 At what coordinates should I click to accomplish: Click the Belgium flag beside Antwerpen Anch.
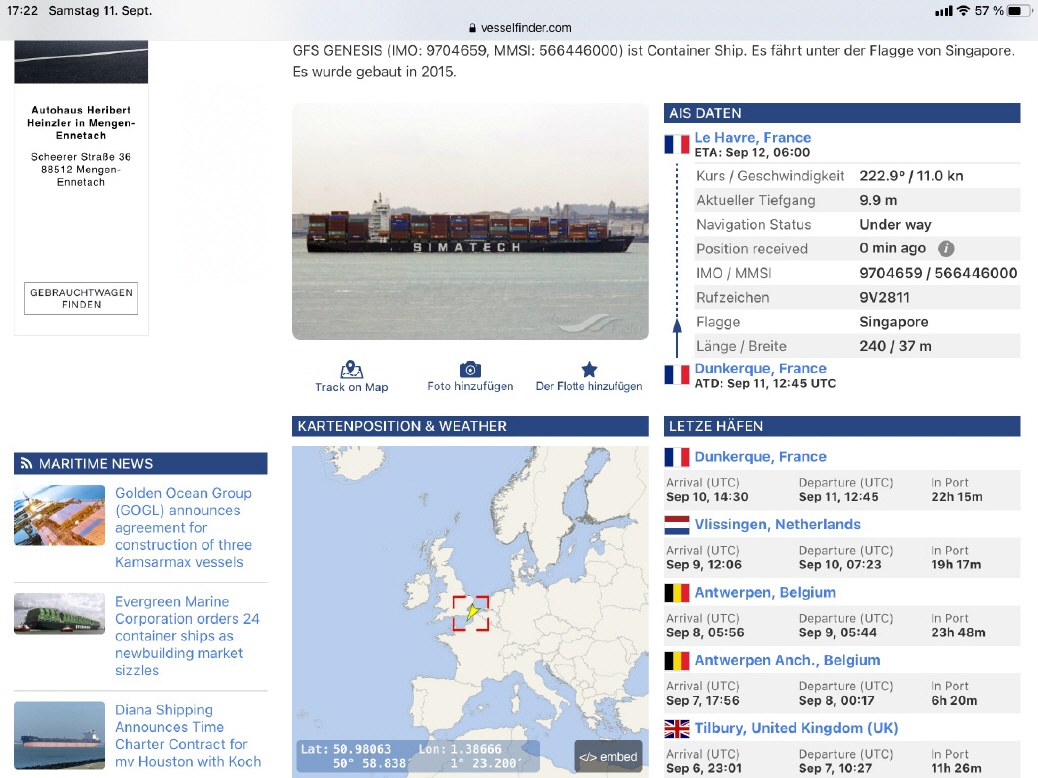click(677, 661)
